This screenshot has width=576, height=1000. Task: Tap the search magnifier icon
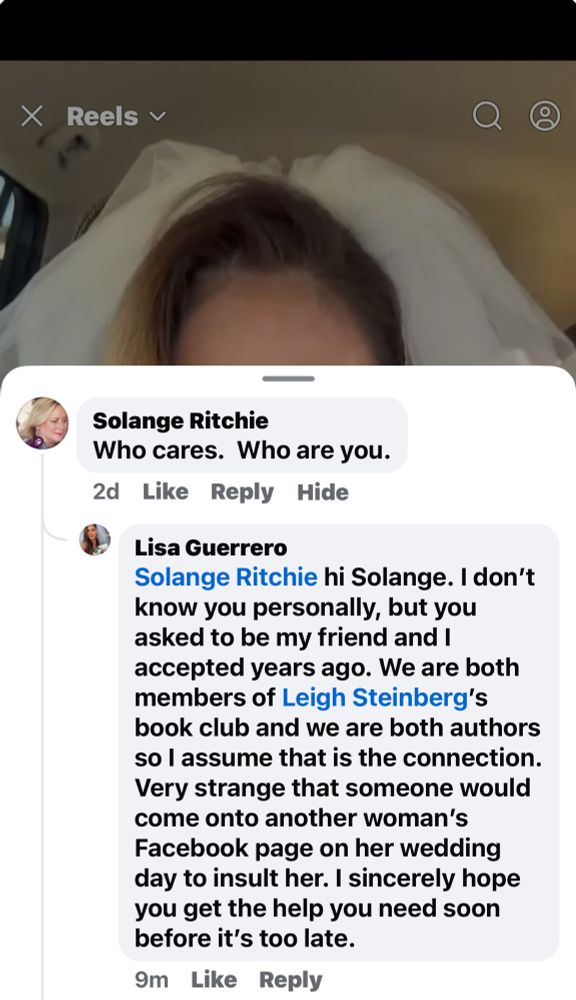point(487,116)
